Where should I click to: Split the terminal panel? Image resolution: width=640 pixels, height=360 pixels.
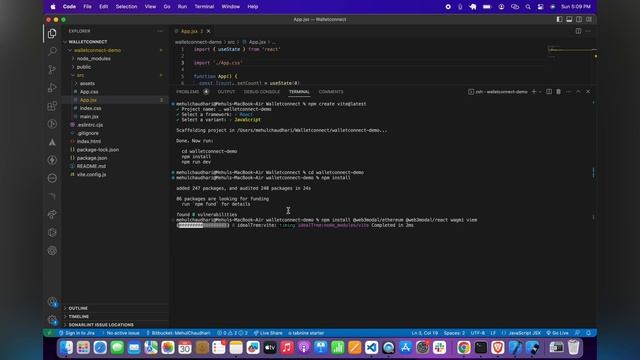(x=549, y=92)
